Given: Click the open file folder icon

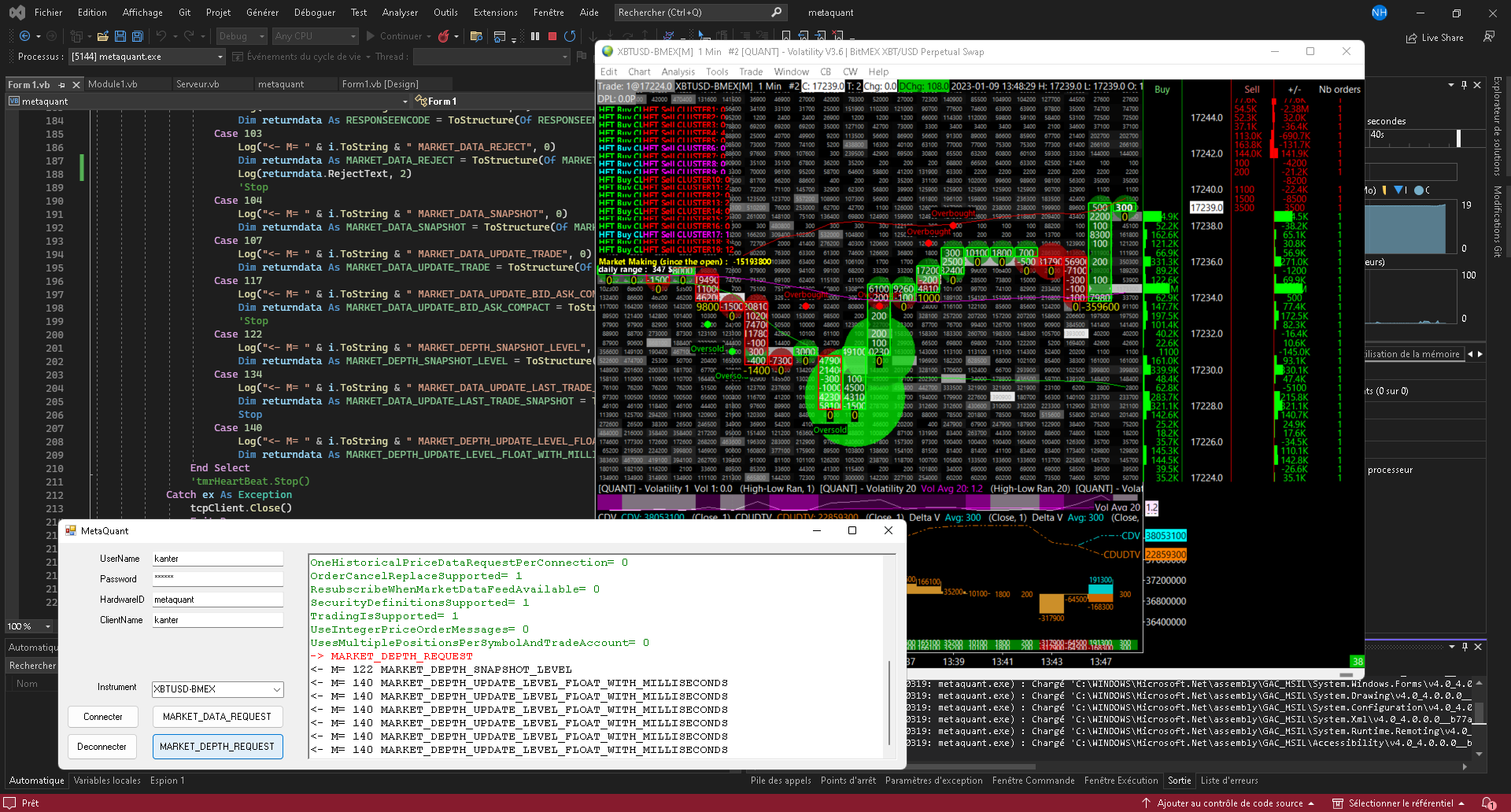Looking at the screenshot, I should (102, 36).
